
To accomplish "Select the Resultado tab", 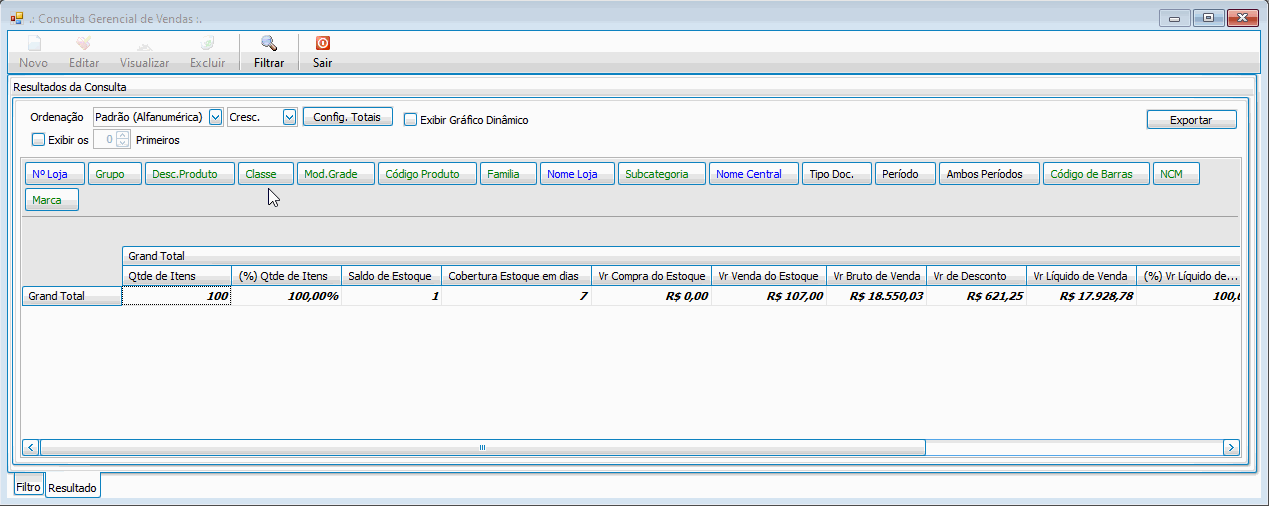I will (x=73, y=487).
